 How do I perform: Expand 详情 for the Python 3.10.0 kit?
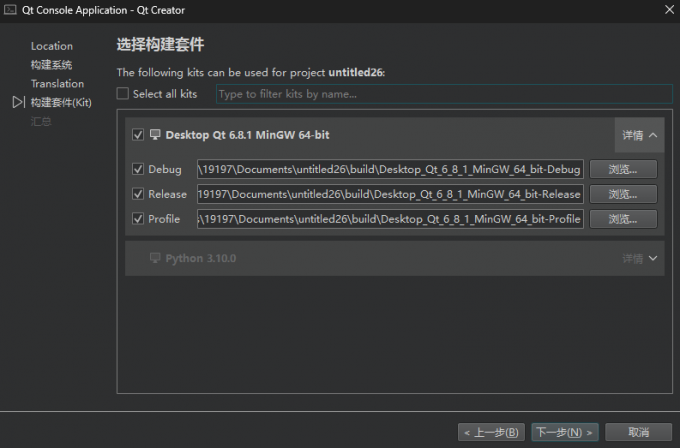(639, 258)
